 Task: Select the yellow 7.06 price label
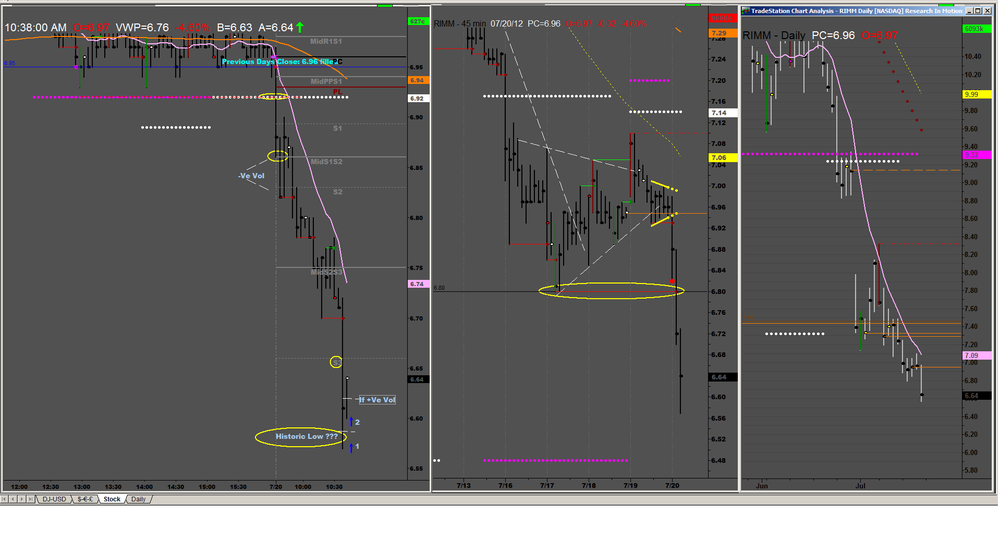[x=723, y=158]
